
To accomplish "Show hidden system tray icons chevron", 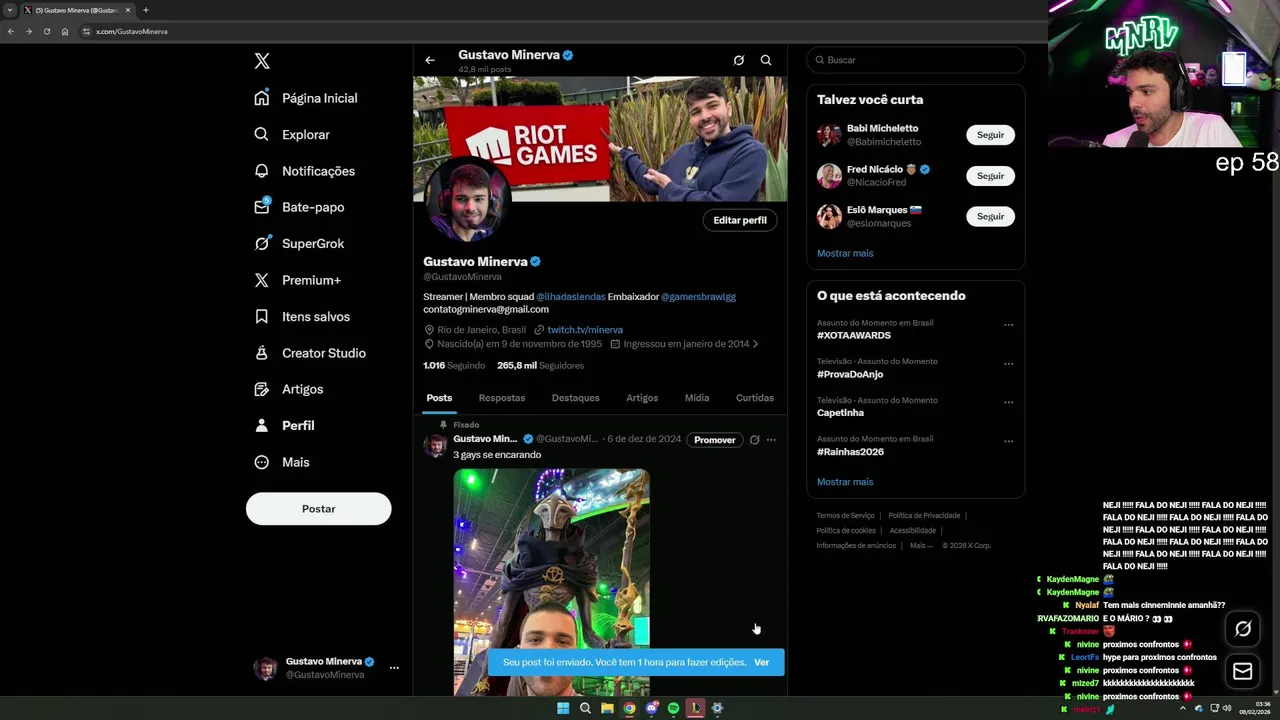I will point(1183,708).
